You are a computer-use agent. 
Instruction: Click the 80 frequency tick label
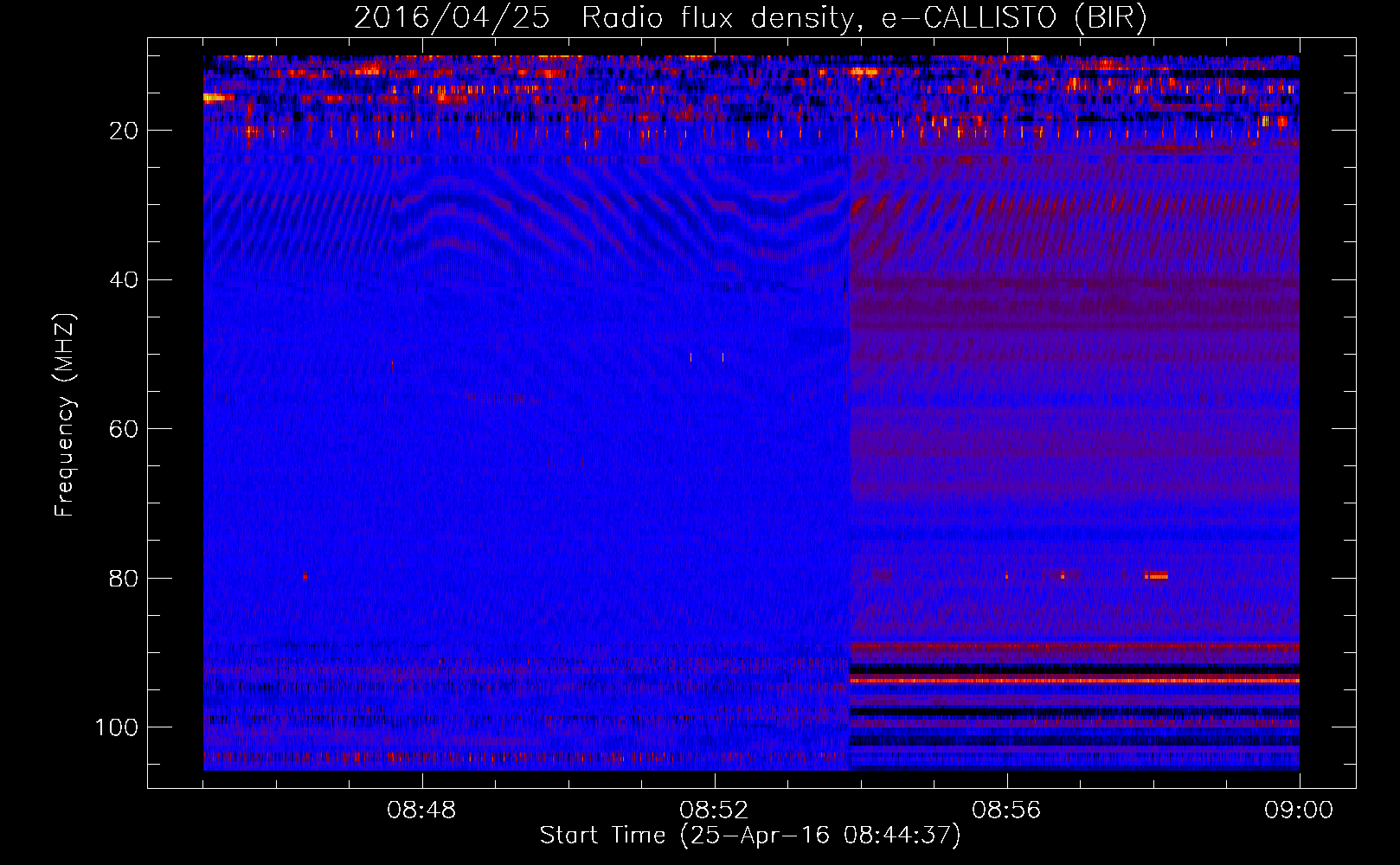coord(125,578)
